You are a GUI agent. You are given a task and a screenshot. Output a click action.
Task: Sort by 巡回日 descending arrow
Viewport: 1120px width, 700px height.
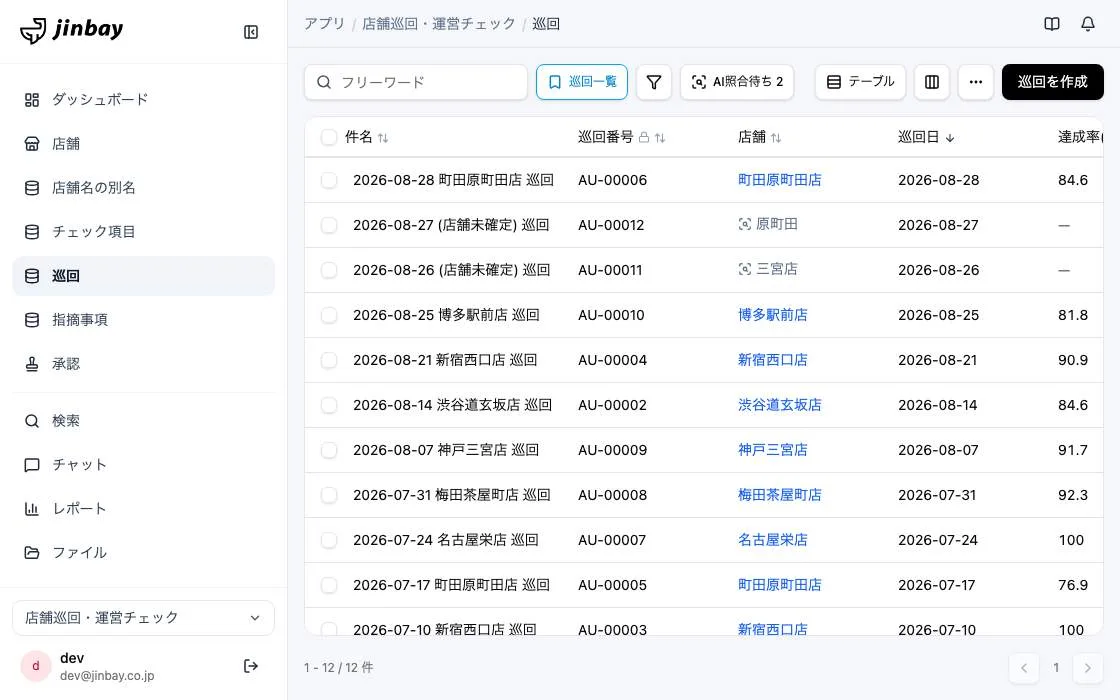tap(949, 138)
